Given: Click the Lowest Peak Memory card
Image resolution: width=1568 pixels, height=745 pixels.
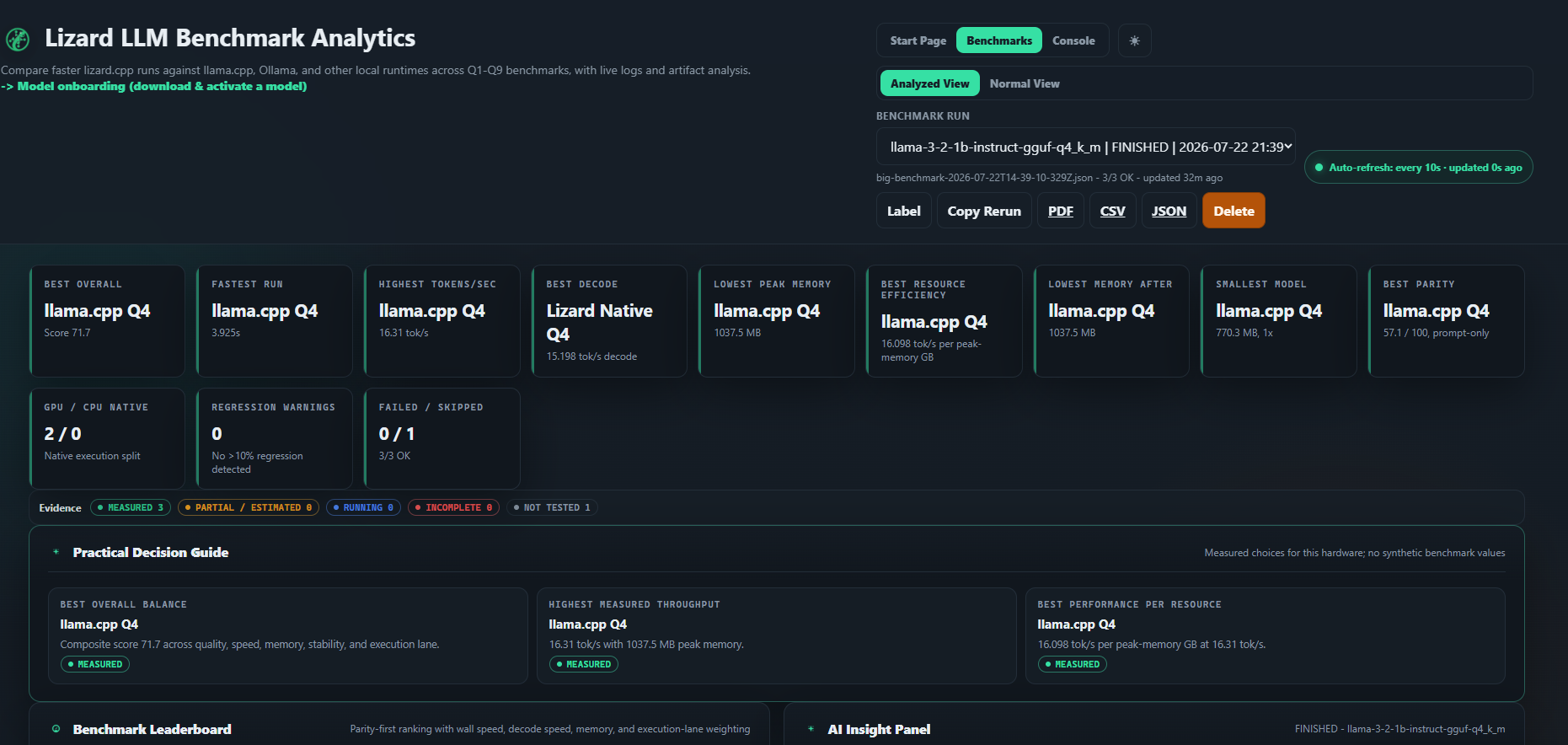Looking at the screenshot, I should point(777,321).
